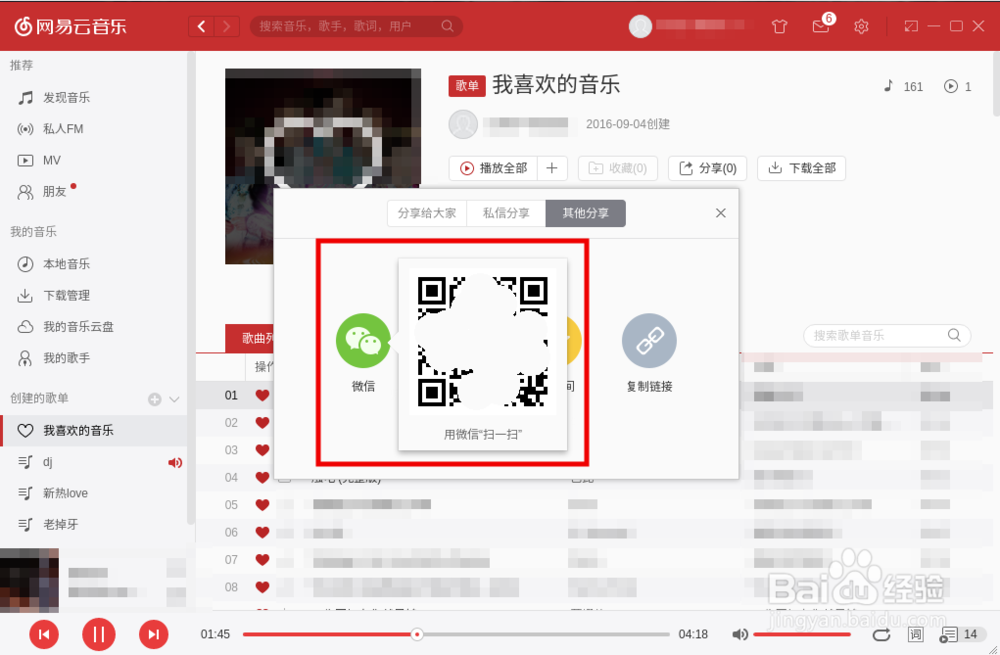The width and height of the screenshot is (1000, 655).
Task: Click the 复制链接 copy link icon
Action: 649,340
